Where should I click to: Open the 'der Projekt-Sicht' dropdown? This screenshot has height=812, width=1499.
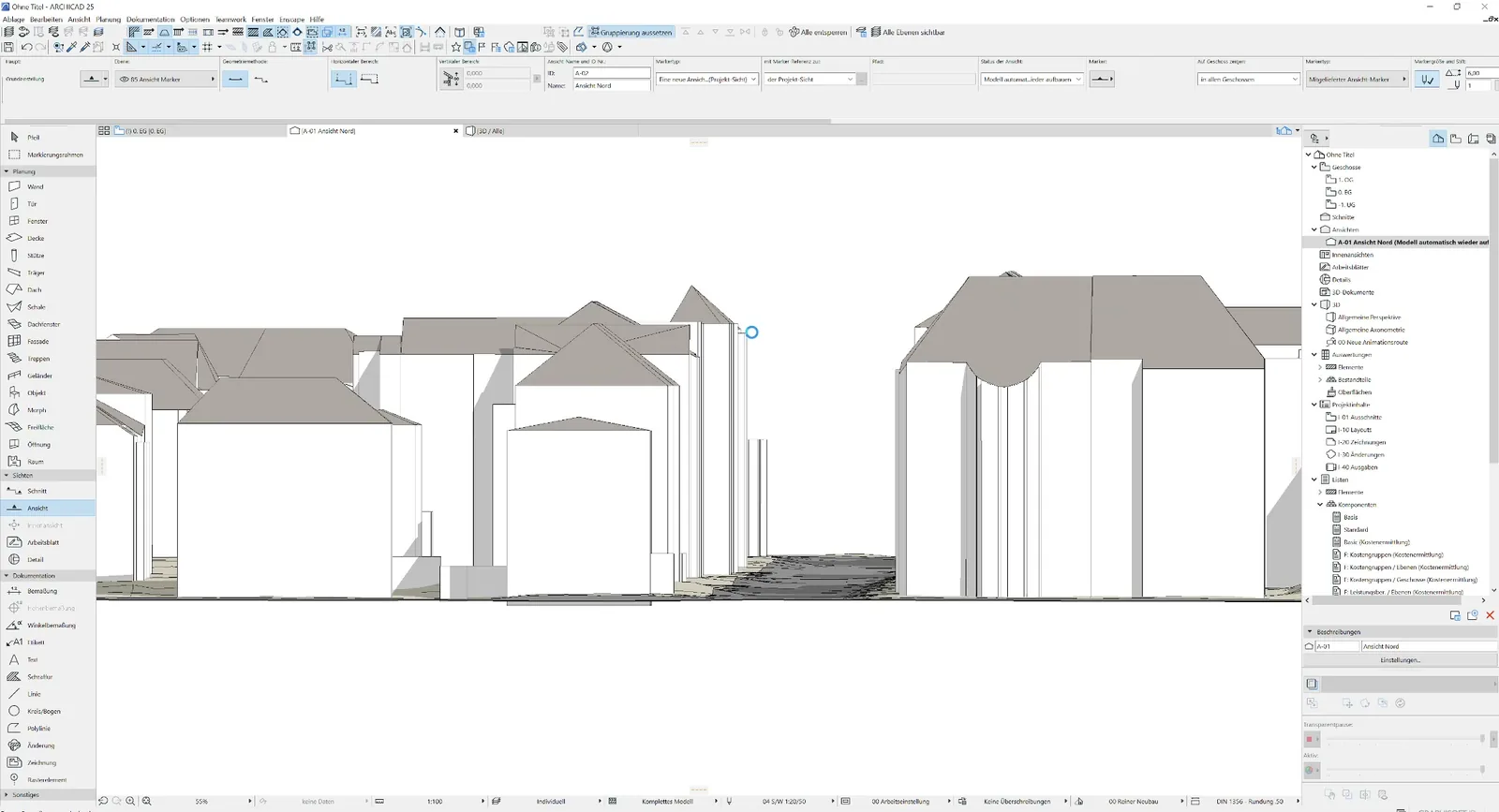coord(809,79)
